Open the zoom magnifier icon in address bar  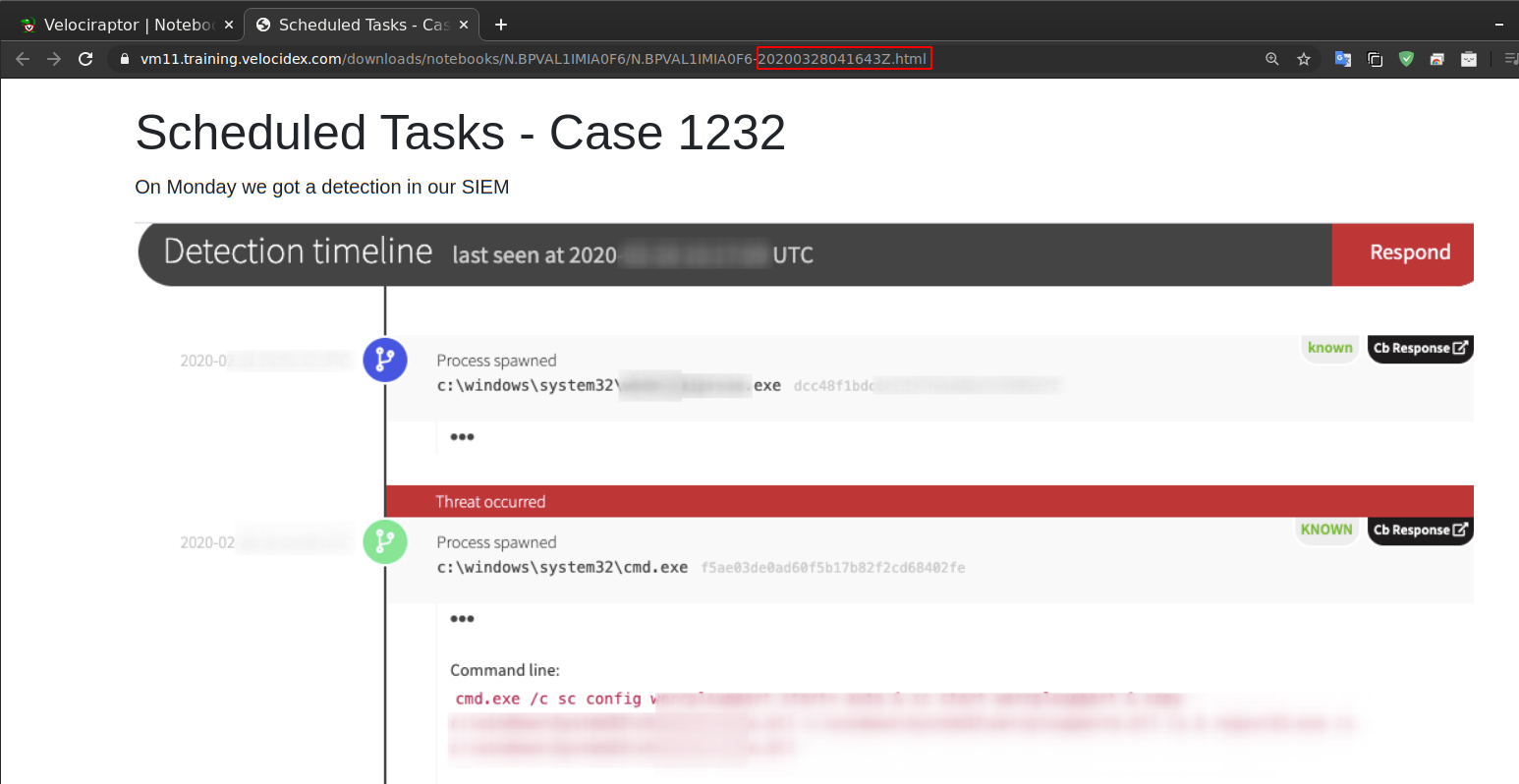pos(1272,59)
